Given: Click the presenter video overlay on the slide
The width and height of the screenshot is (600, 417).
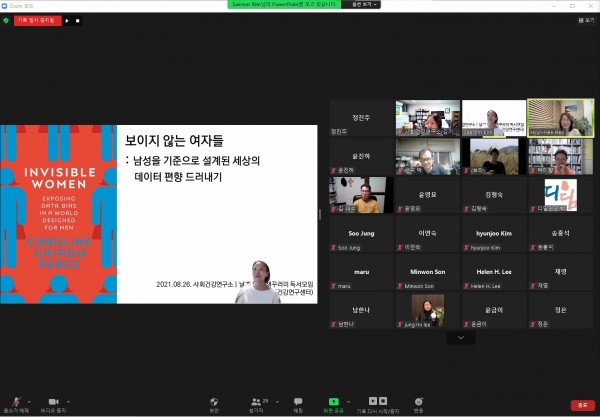Looking at the screenshot, I should [x=258, y=282].
